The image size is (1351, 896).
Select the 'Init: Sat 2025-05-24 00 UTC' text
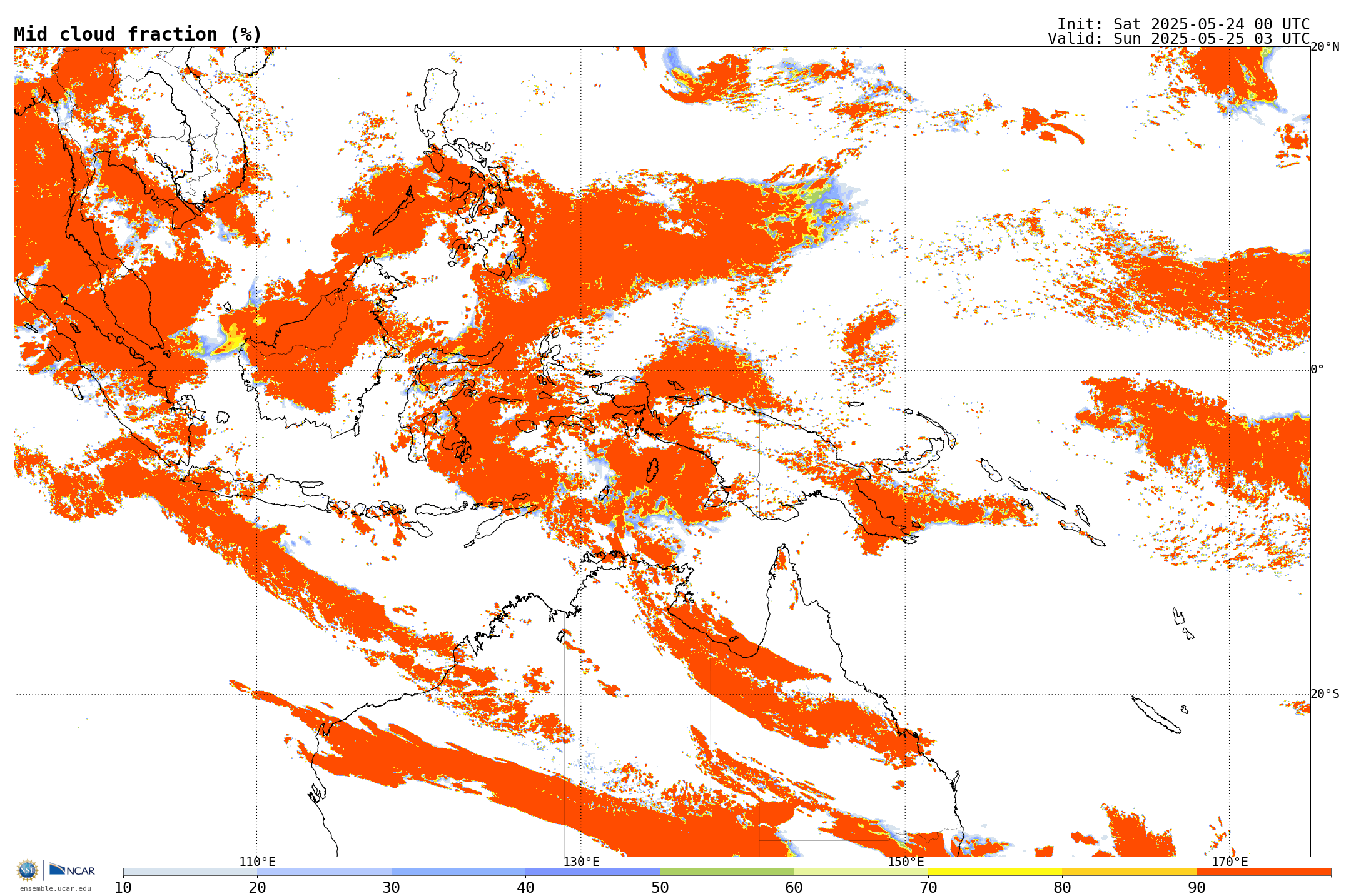[1183, 24]
